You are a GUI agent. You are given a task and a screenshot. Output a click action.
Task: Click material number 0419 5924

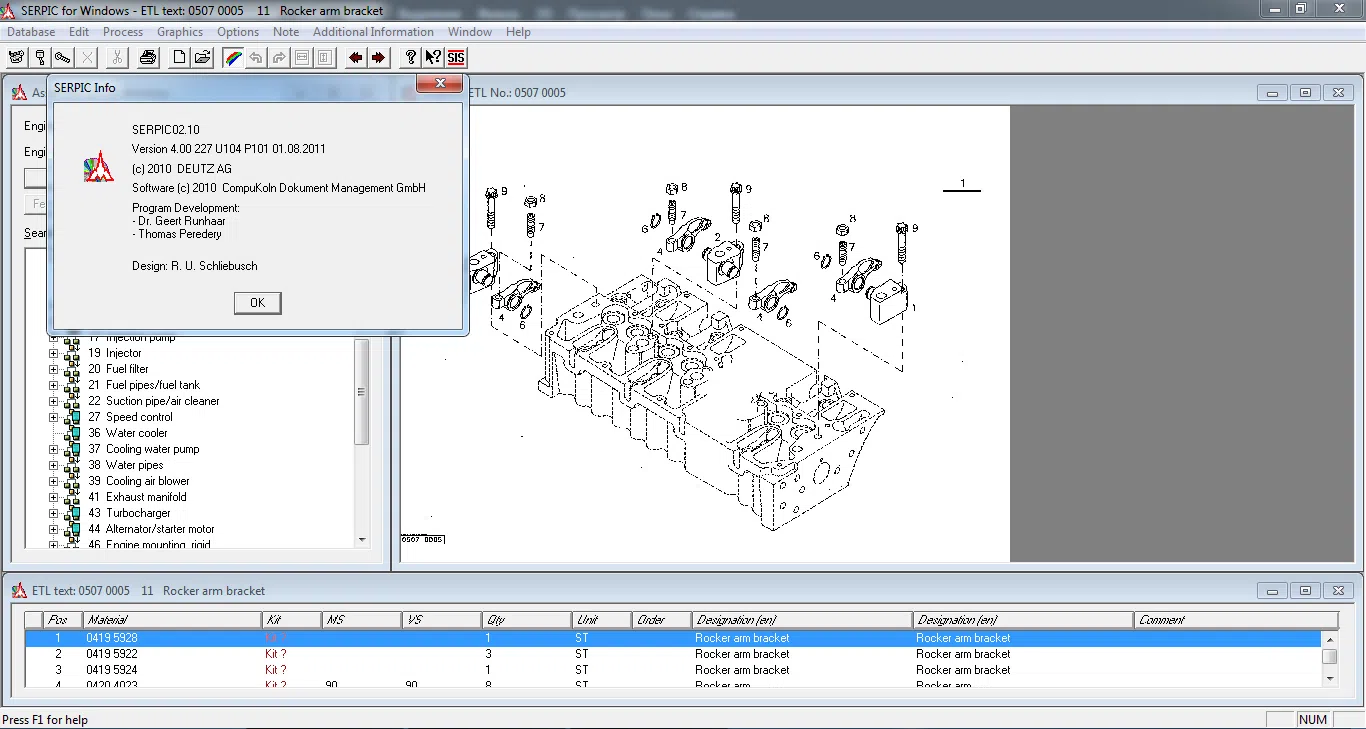(x=112, y=670)
